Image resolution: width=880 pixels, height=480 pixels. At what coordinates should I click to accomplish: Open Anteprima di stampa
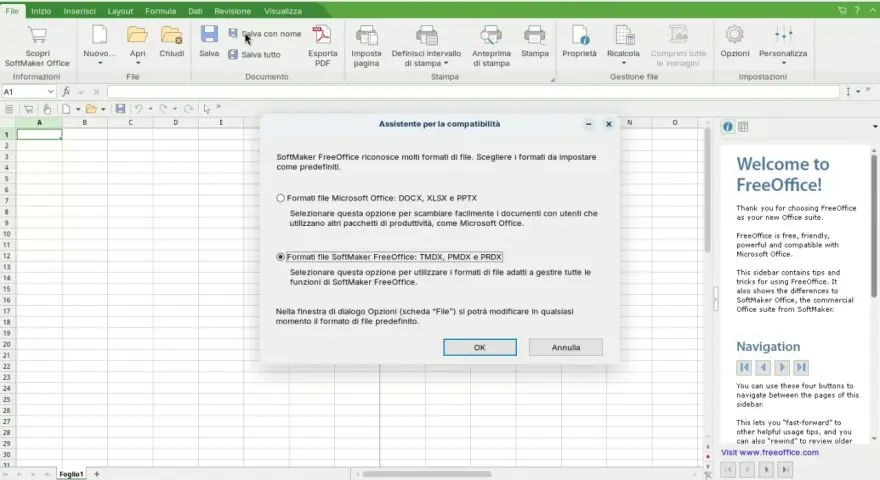(x=491, y=46)
